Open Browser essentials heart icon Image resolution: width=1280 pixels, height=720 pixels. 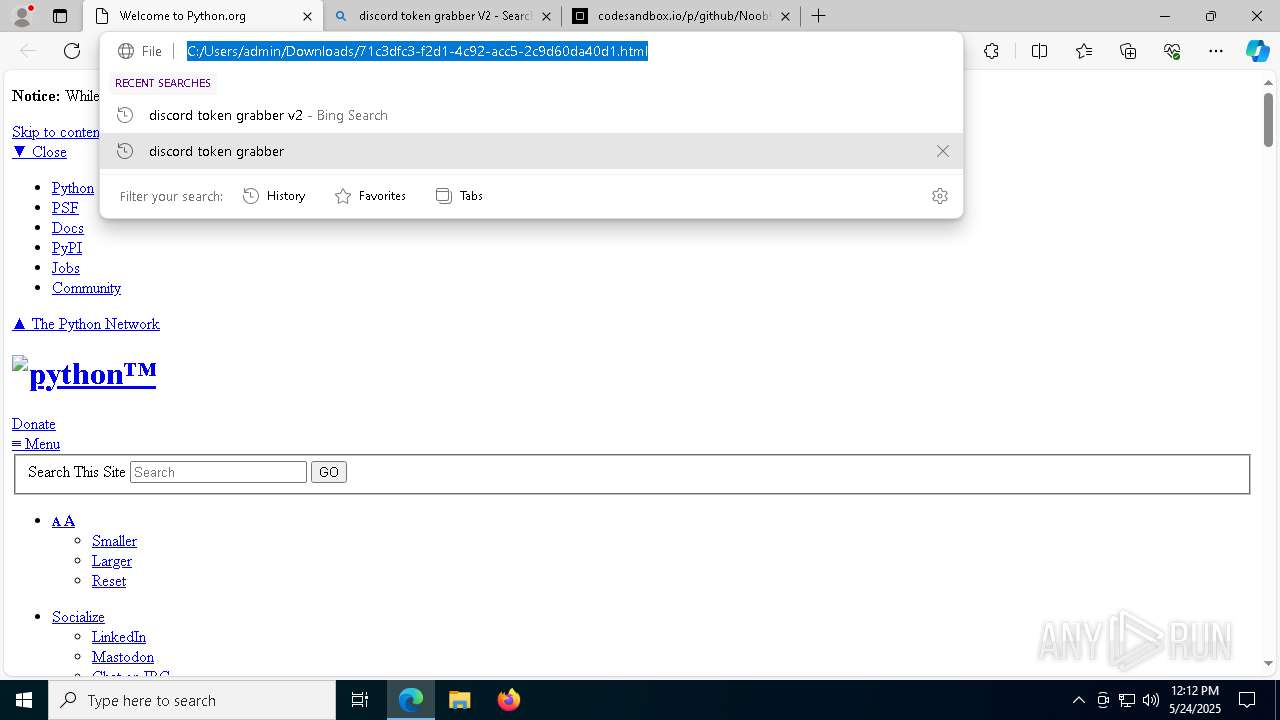point(1172,51)
